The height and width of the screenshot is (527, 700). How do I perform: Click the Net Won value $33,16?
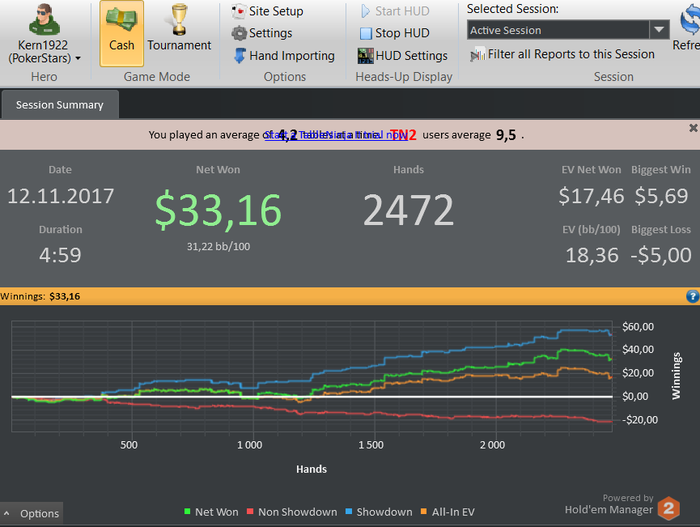pyautogui.click(x=218, y=210)
